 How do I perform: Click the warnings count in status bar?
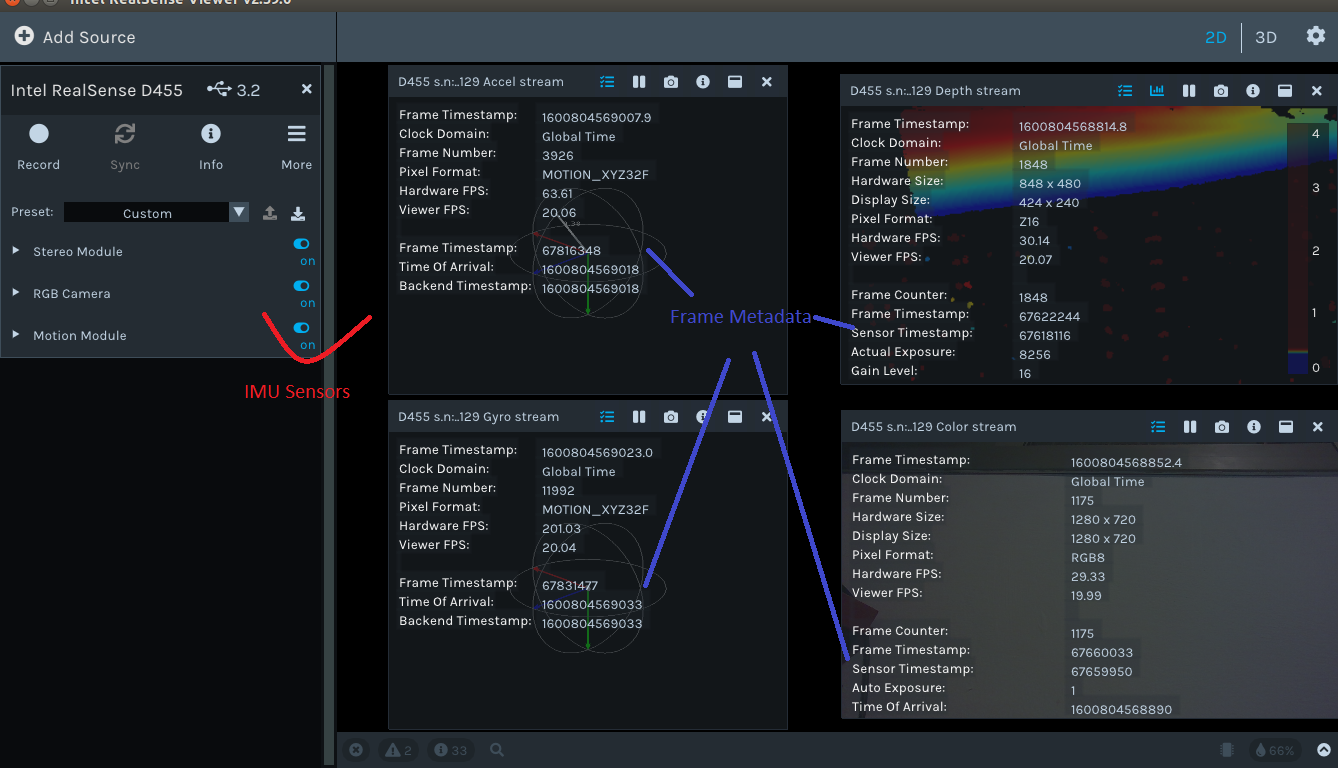(x=398, y=750)
